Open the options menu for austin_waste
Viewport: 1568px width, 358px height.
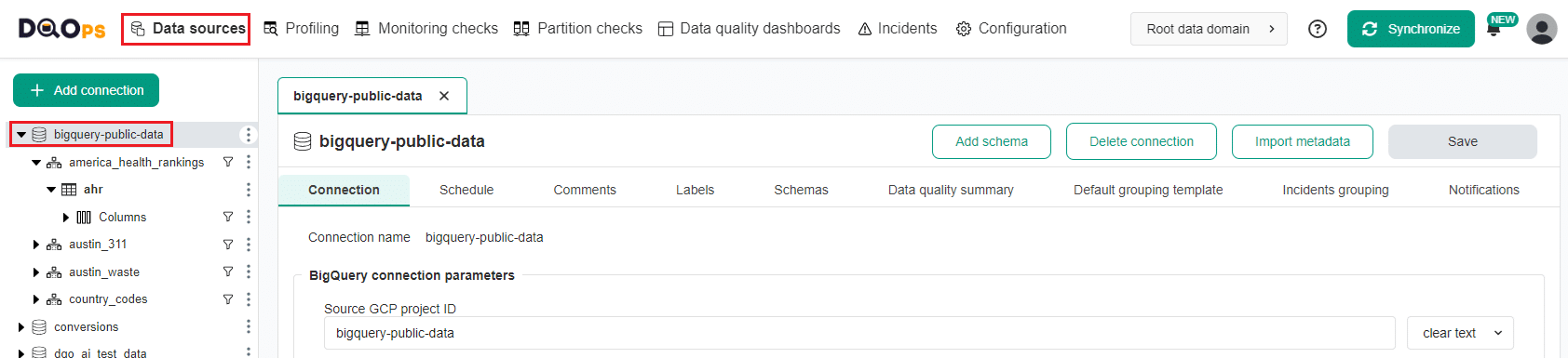[248, 272]
